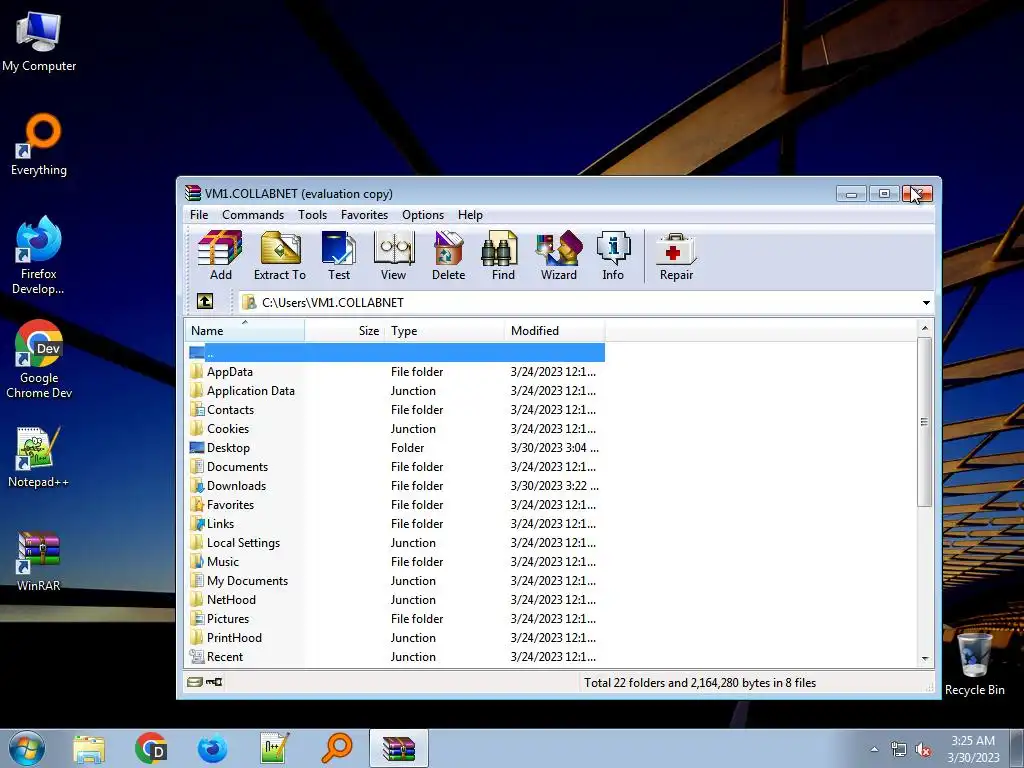This screenshot has height=768, width=1024.
Task: Show hidden tray icons arrow
Action: [874, 750]
